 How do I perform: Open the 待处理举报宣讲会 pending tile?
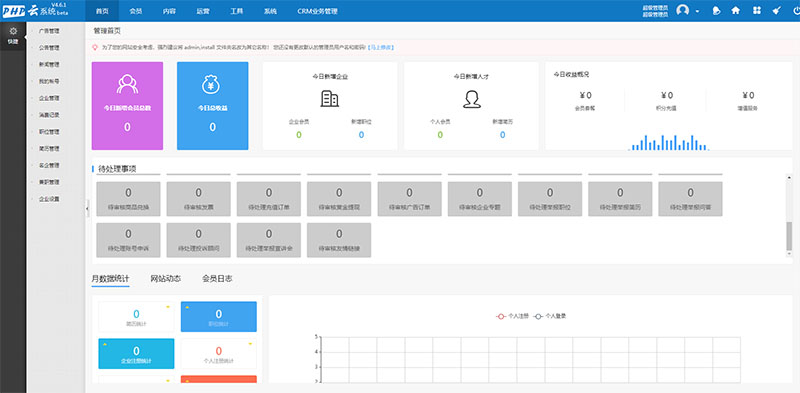click(x=269, y=240)
